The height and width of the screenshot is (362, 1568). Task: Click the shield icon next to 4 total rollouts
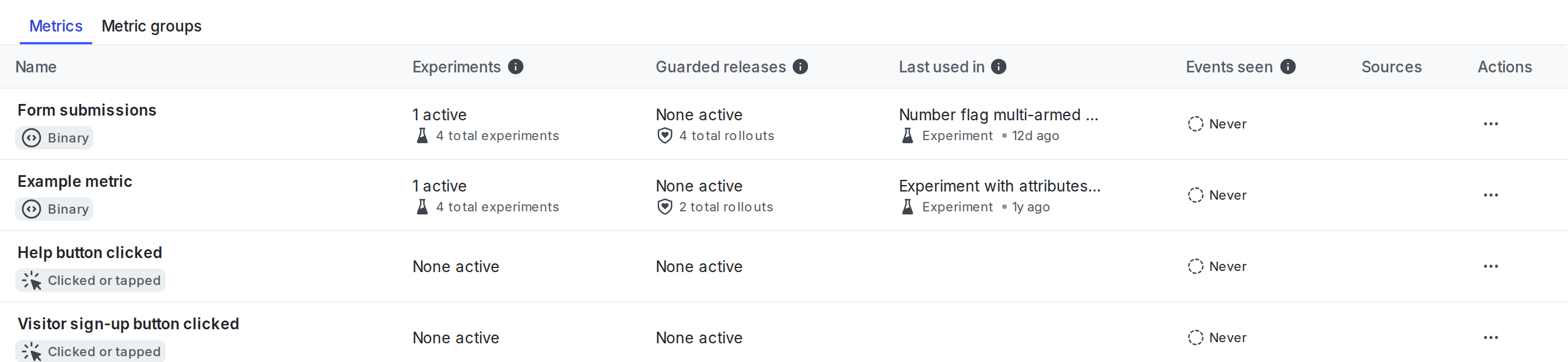tap(666, 135)
